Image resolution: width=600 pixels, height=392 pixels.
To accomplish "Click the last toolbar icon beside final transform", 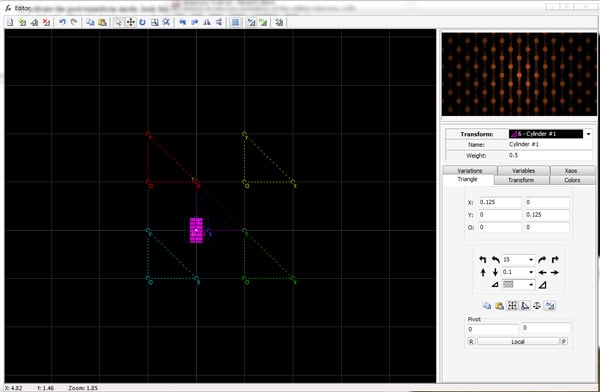I will click(279, 22).
